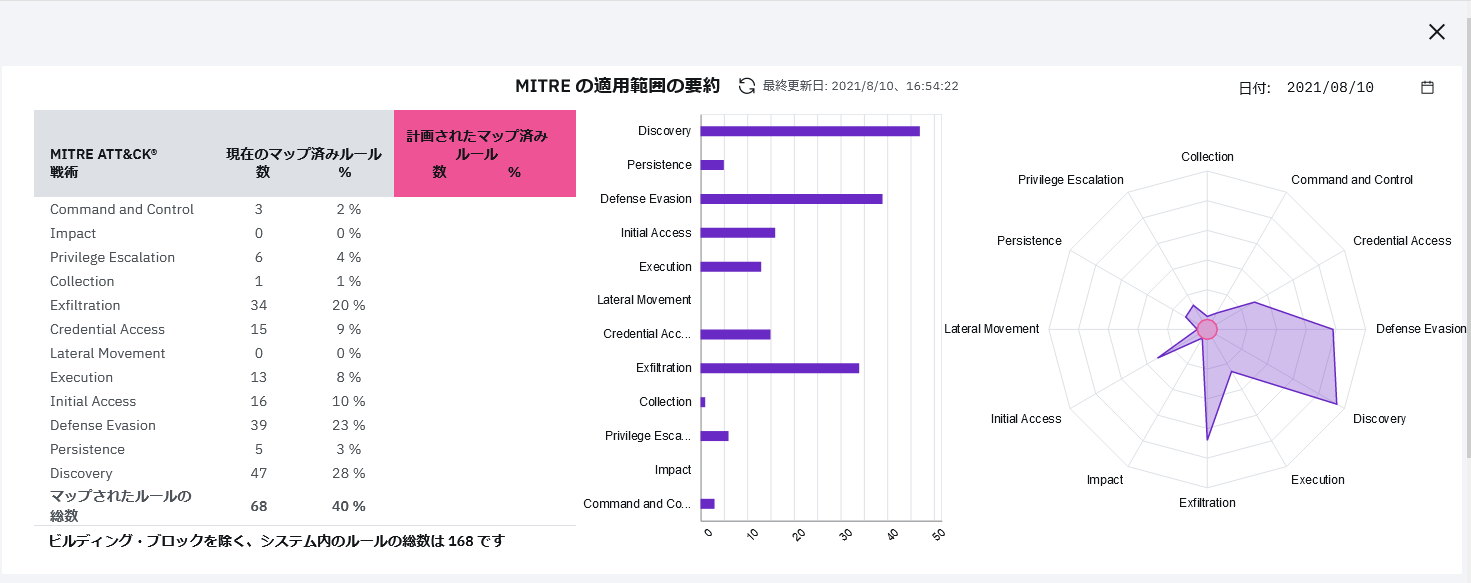The height and width of the screenshot is (583, 1471).
Task: Select Exfiltration in the tactics table
Action: tap(85, 305)
